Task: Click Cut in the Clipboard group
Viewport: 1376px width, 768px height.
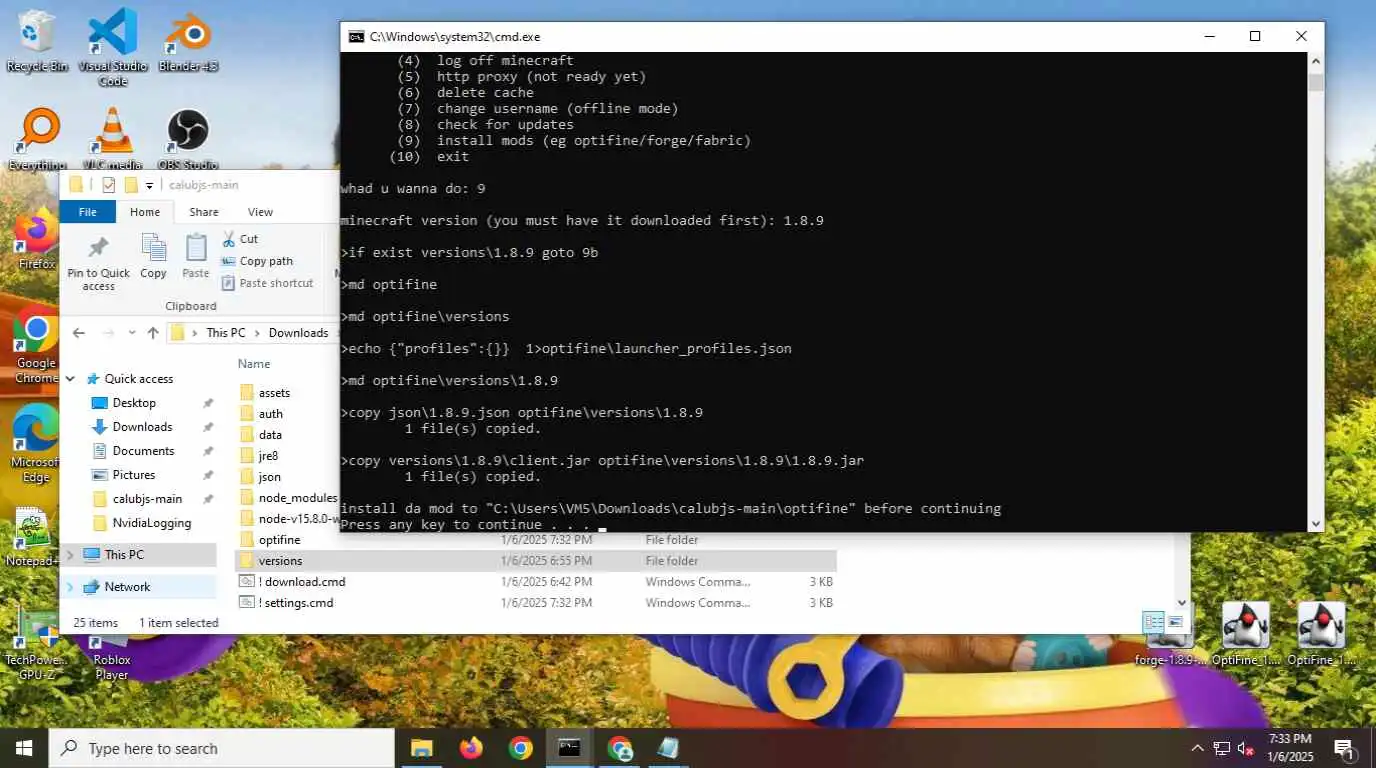Action: click(x=240, y=239)
